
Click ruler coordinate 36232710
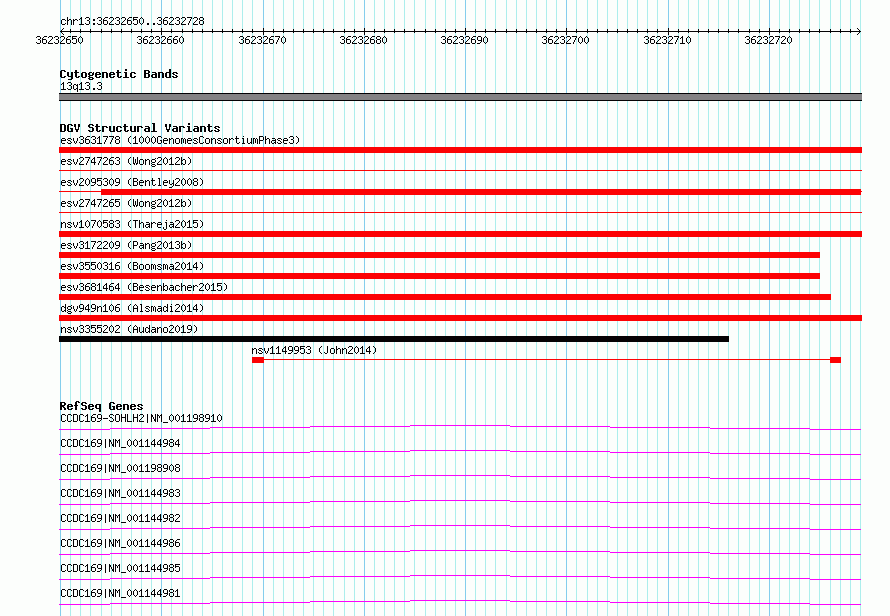coord(668,40)
